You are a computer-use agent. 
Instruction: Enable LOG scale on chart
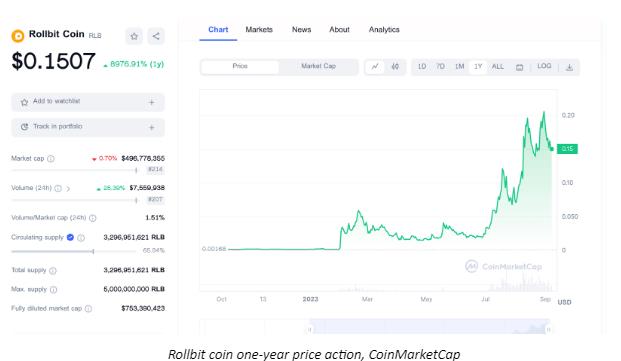coord(544,66)
